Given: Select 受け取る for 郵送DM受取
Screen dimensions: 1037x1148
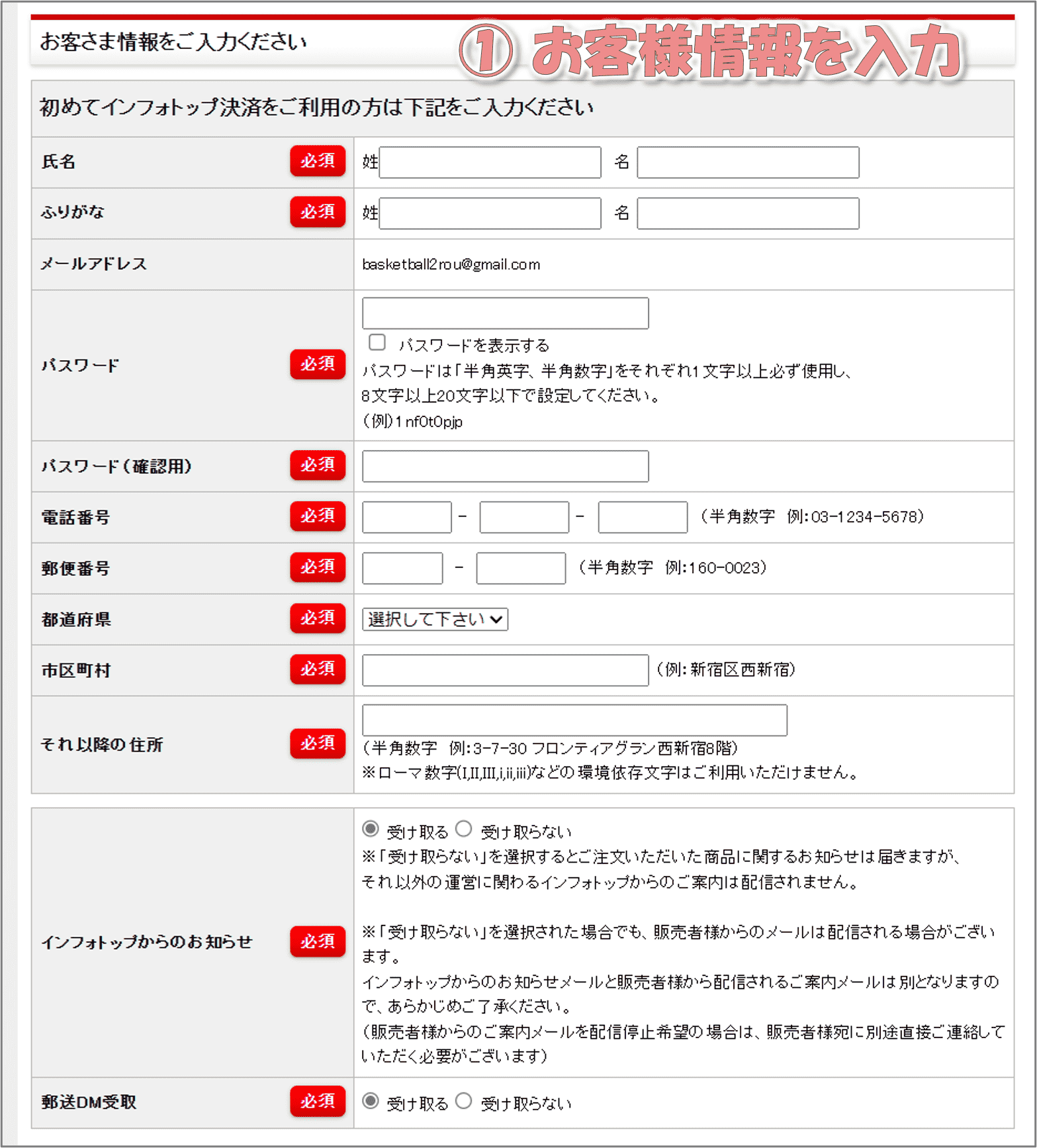Looking at the screenshot, I should click(371, 1101).
